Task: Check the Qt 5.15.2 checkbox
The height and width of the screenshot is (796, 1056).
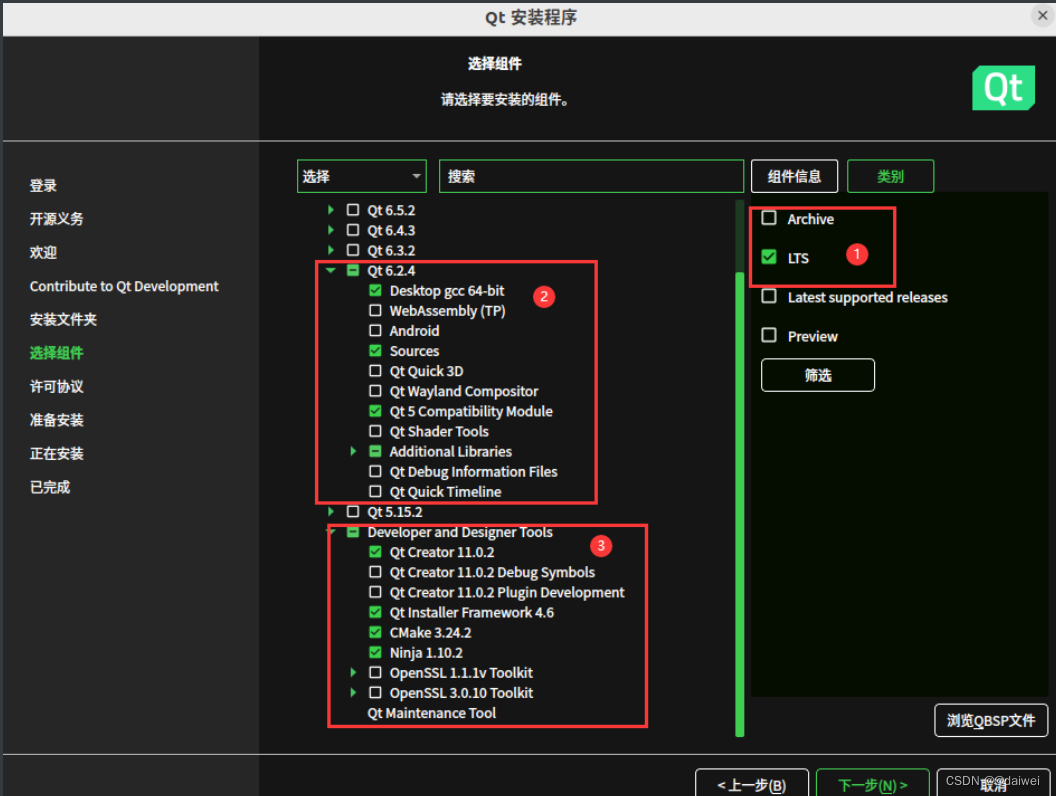Action: (x=353, y=511)
